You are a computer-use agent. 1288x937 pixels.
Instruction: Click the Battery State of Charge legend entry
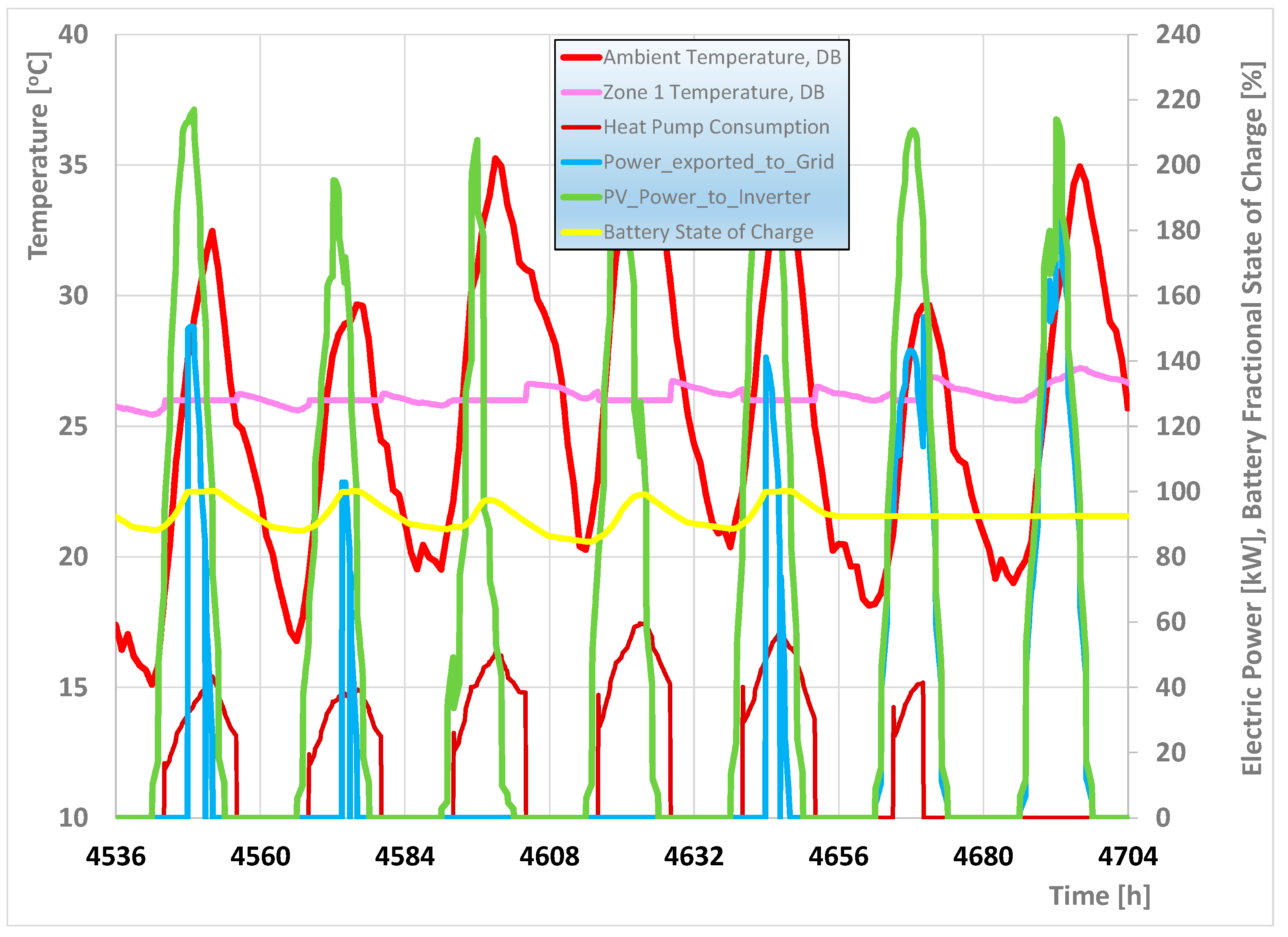(x=708, y=232)
